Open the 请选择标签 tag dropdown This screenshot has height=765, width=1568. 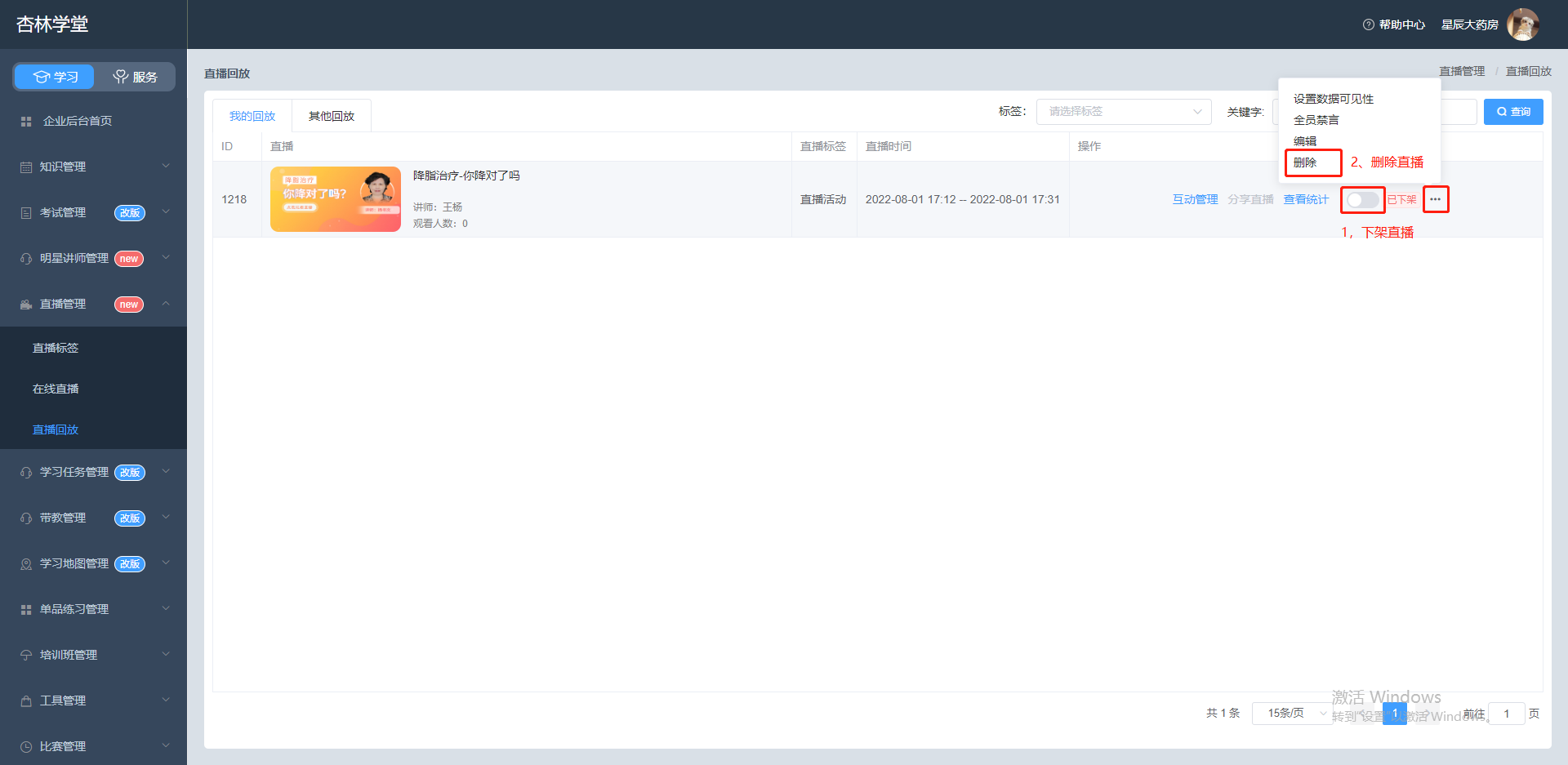tap(1124, 111)
